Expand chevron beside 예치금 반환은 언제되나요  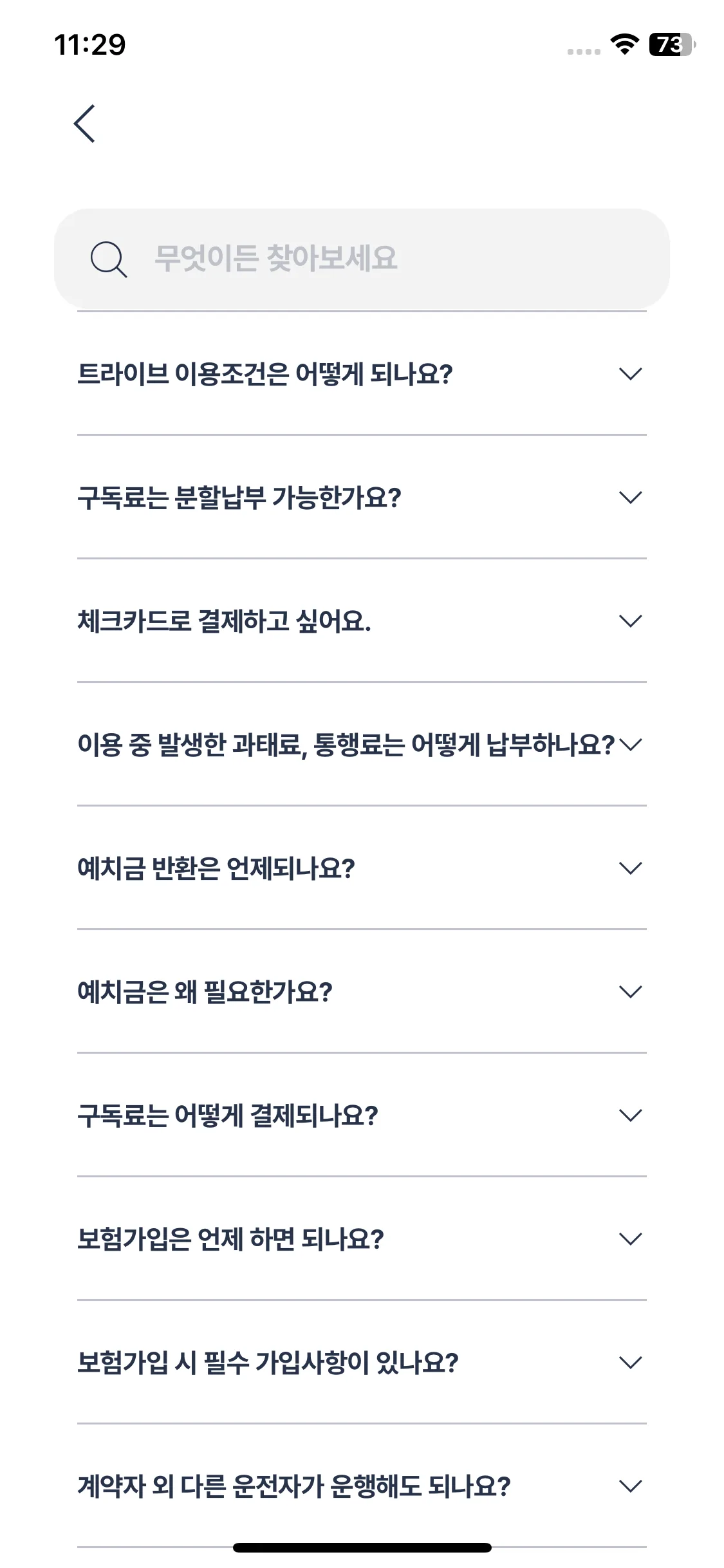(630, 868)
